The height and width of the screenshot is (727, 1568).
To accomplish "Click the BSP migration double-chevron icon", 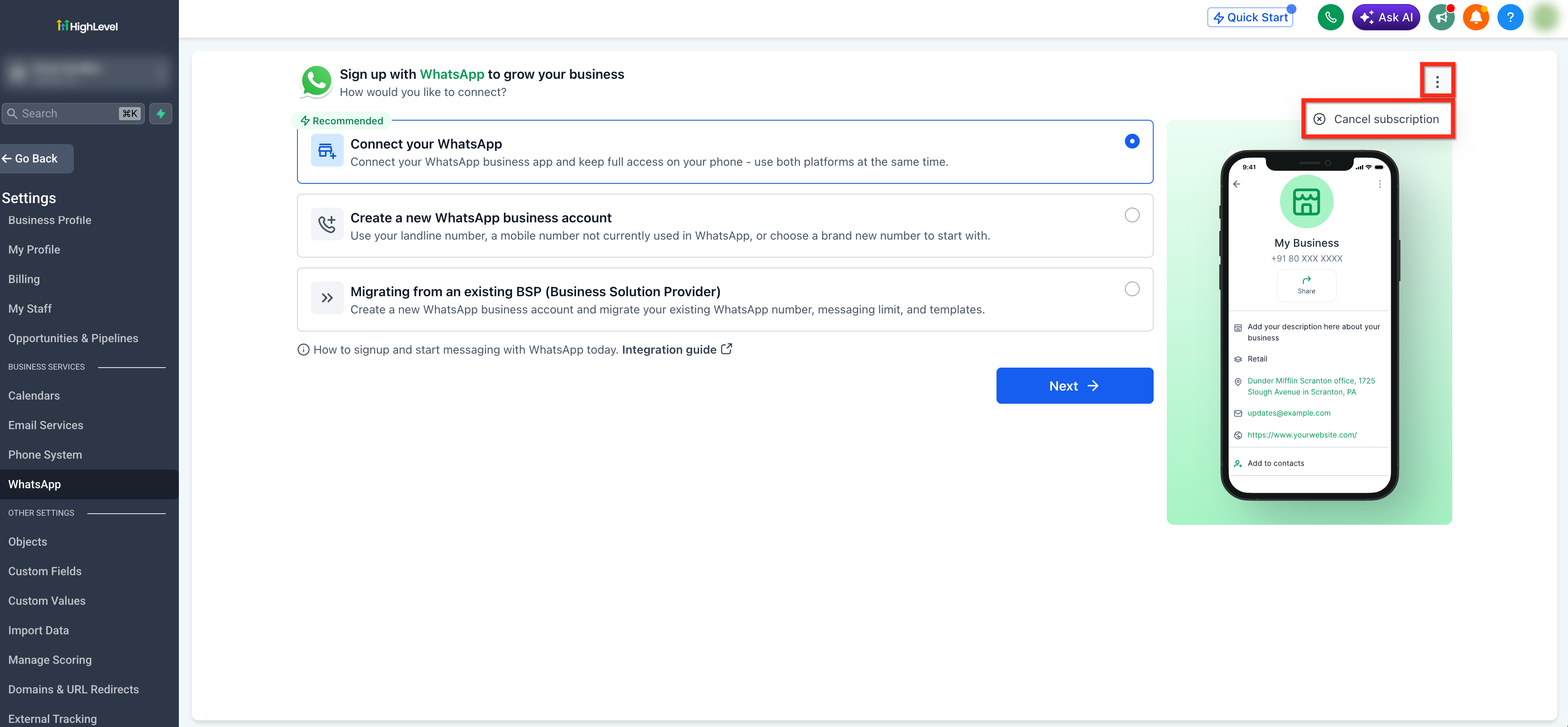I will (x=327, y=298).
